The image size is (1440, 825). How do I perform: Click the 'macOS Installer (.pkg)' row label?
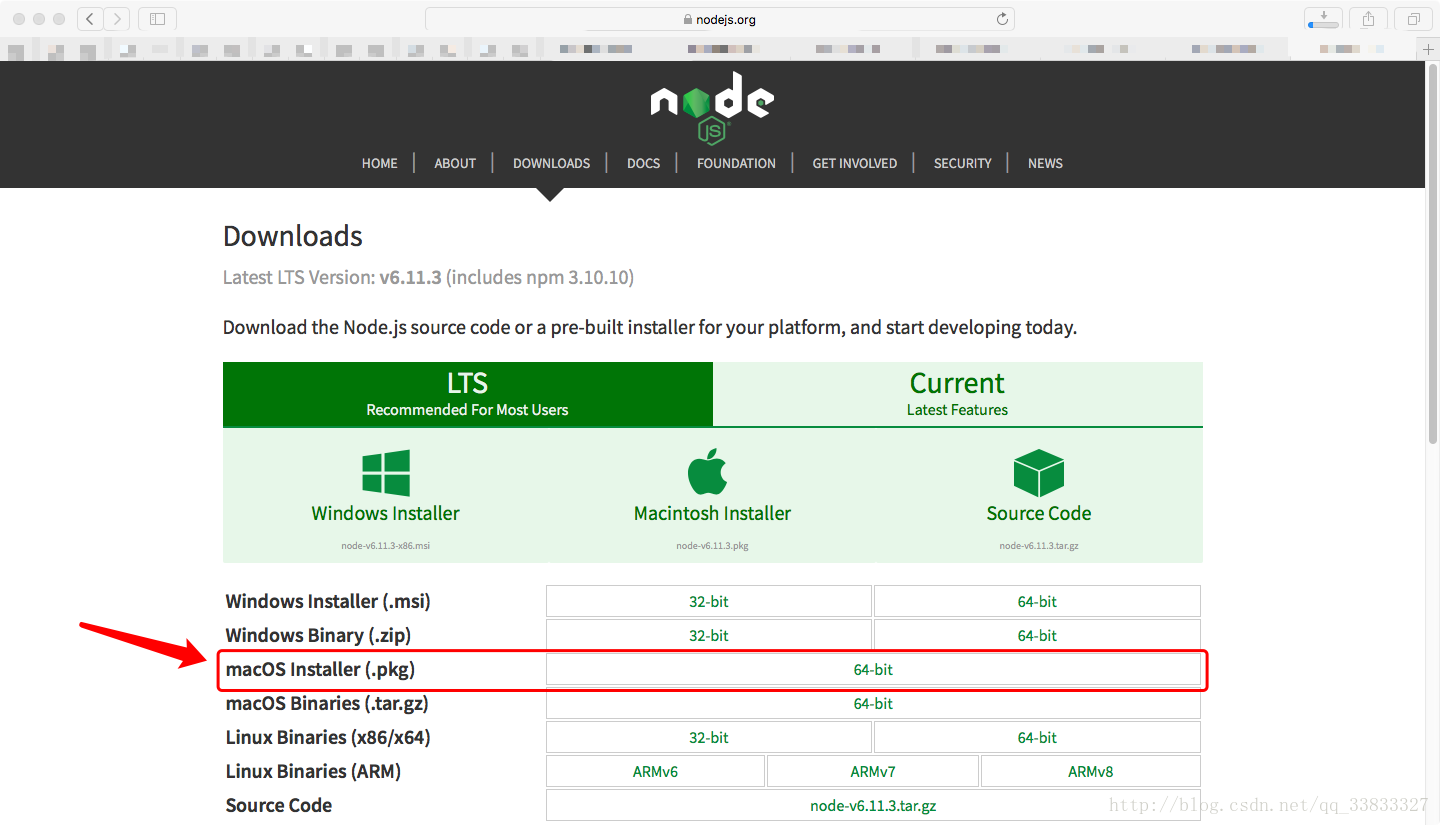click(x=320, y=669)
